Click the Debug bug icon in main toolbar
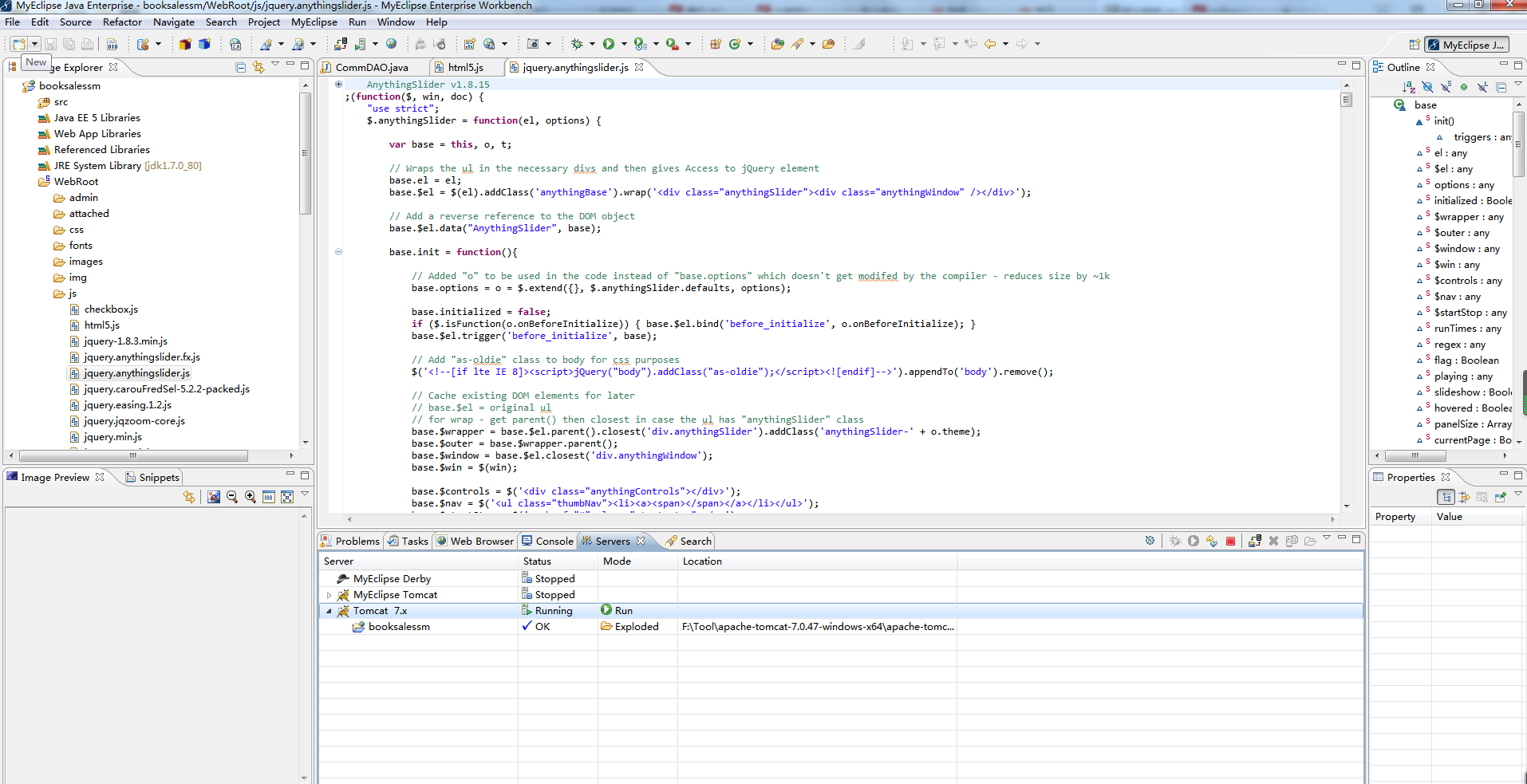Screen dimensions: 1527x784 tap(577, 44)
